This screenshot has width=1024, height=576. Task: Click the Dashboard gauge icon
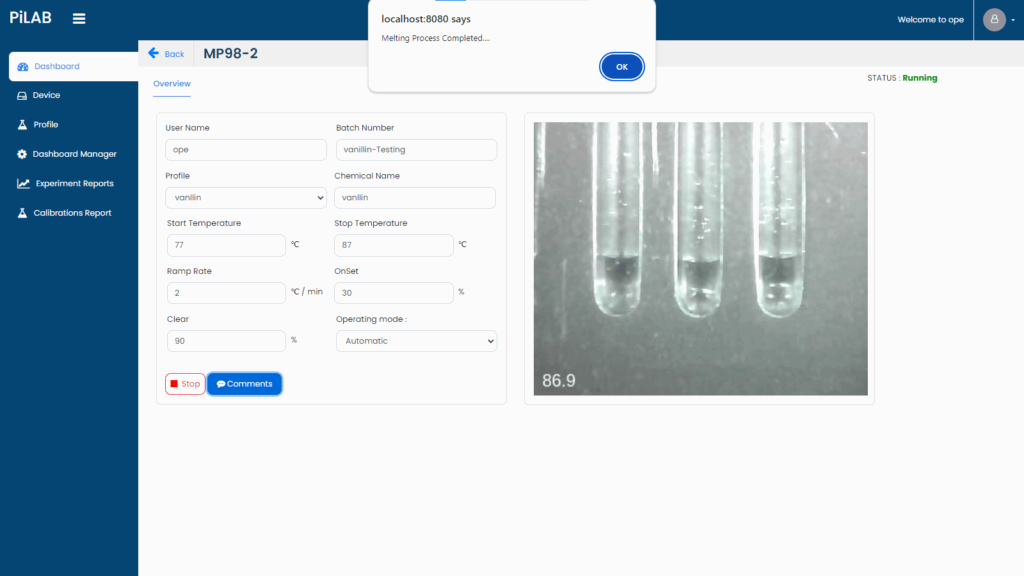click(23, 67)
